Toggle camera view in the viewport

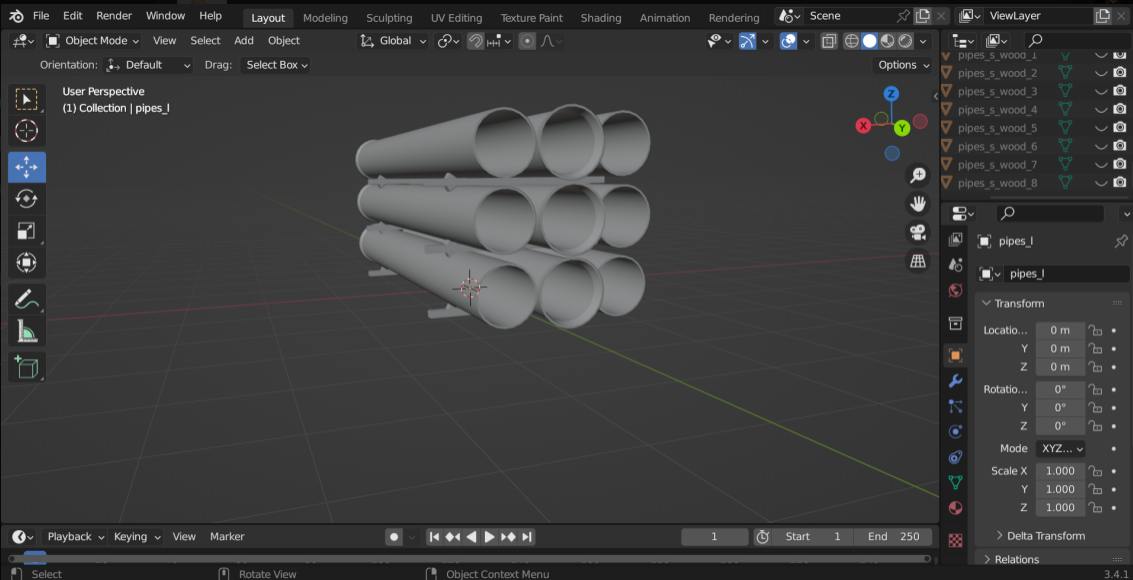click(x=917, y=233)
